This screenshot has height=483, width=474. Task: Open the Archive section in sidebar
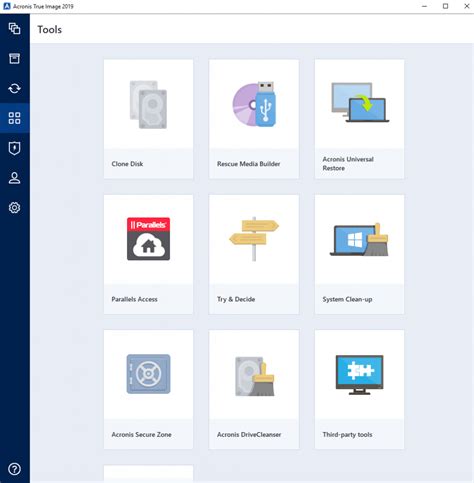14,58
